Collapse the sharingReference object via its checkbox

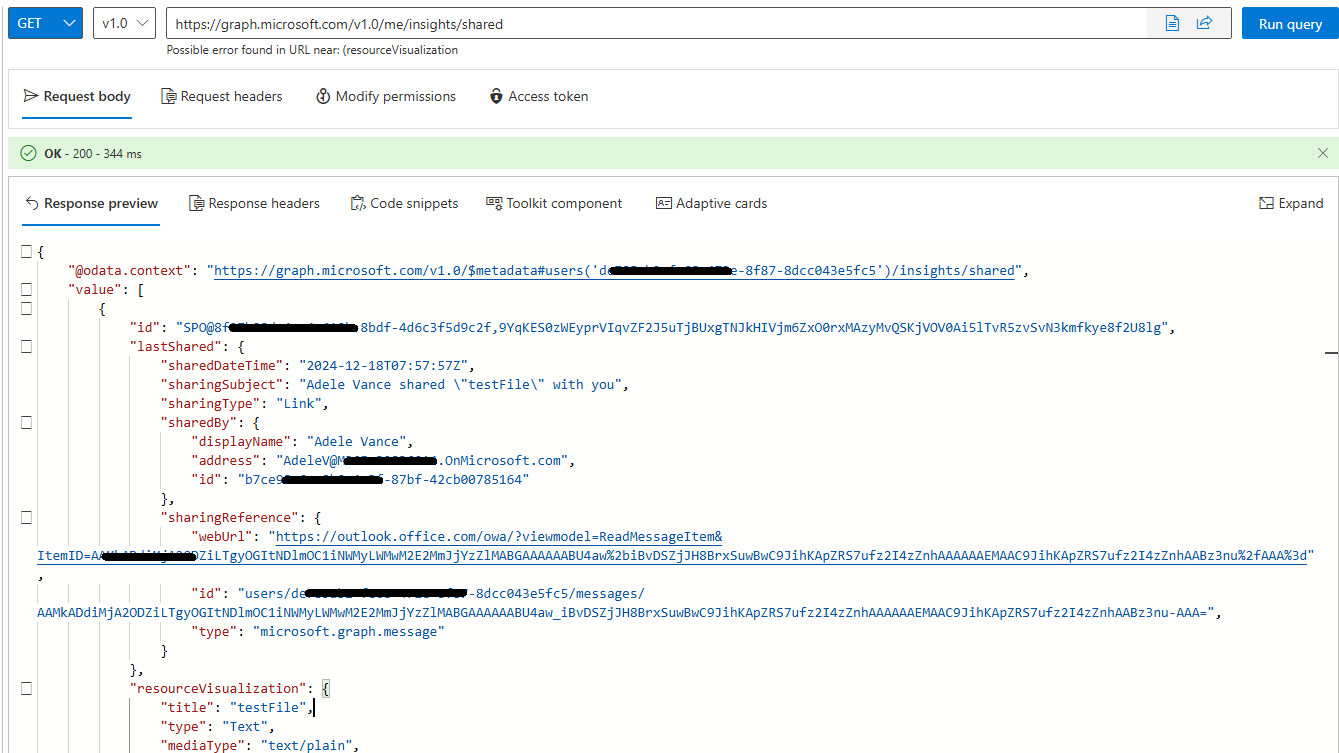pyautogui.click(x=26, y=517)
